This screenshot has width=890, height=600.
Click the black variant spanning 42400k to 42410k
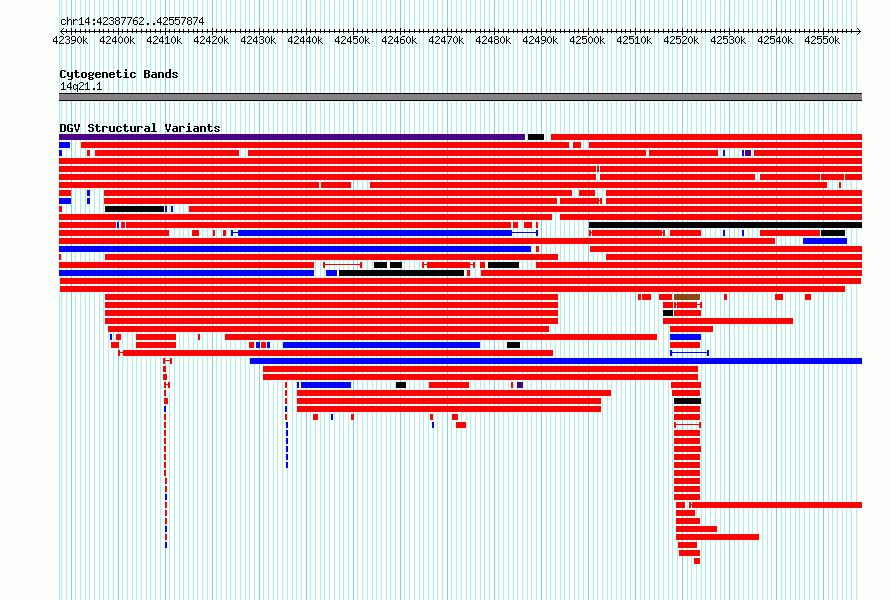135,209
